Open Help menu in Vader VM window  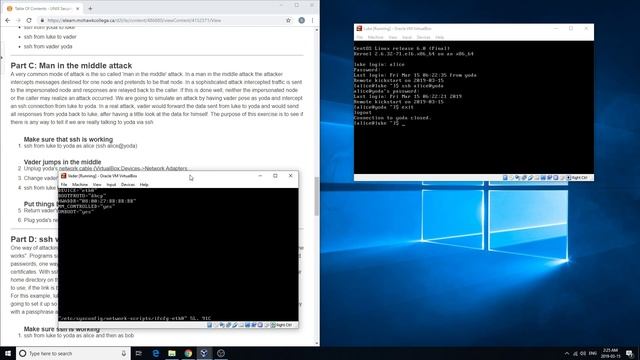pos(144,184)
